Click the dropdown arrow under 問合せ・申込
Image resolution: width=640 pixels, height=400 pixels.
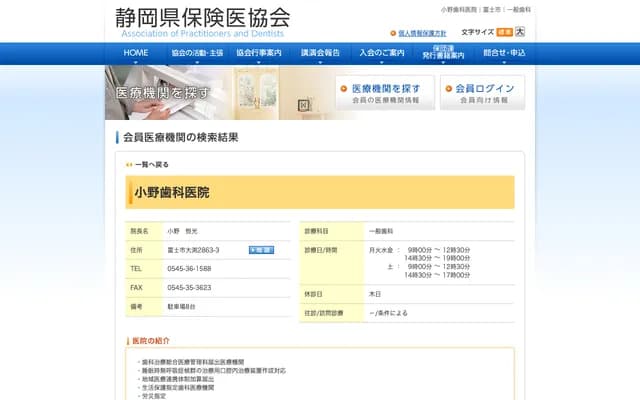[504, 62]
